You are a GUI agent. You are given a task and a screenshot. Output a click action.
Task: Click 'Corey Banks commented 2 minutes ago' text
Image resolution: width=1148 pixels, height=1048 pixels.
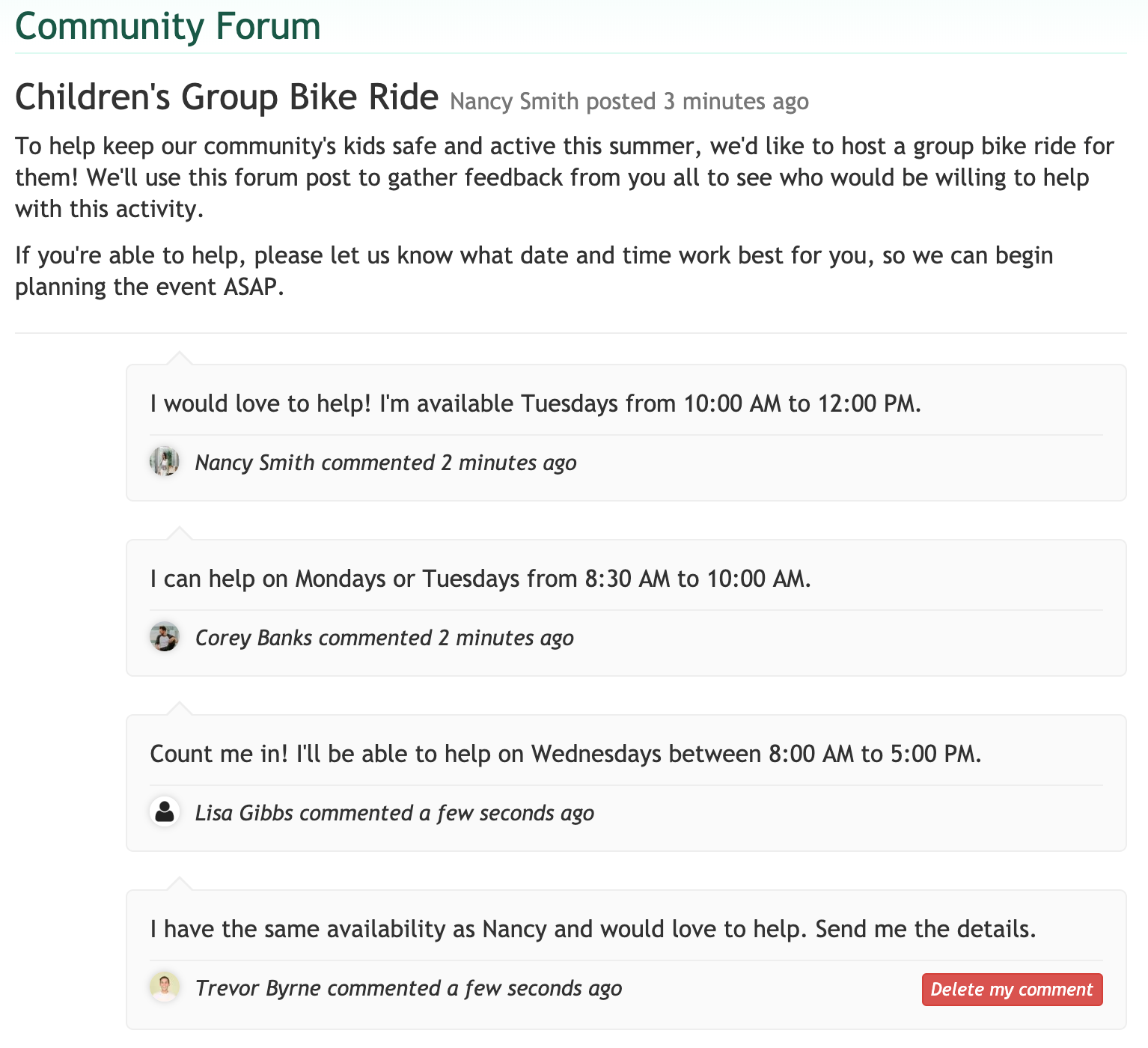pos(384,638)
